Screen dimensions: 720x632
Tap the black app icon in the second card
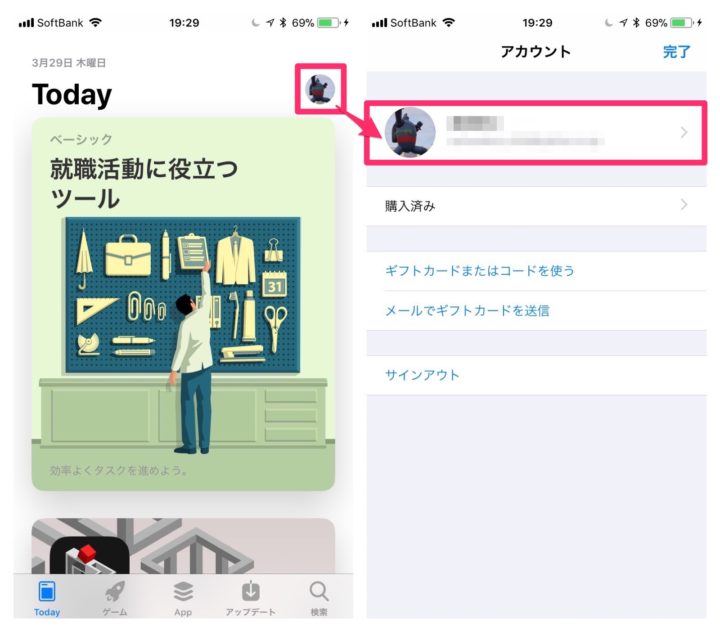[x=90, y=555]
